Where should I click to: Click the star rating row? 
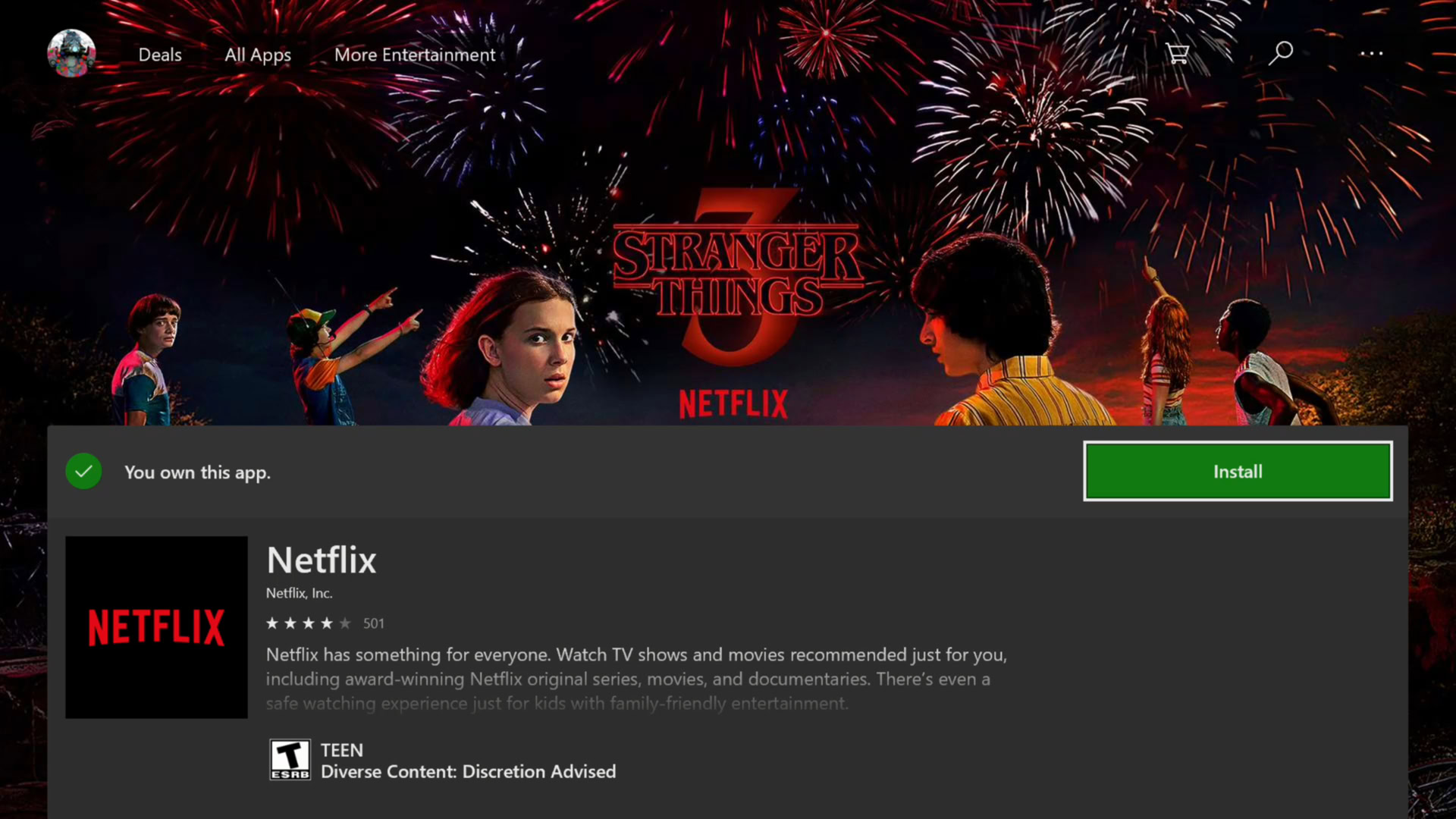309,623
